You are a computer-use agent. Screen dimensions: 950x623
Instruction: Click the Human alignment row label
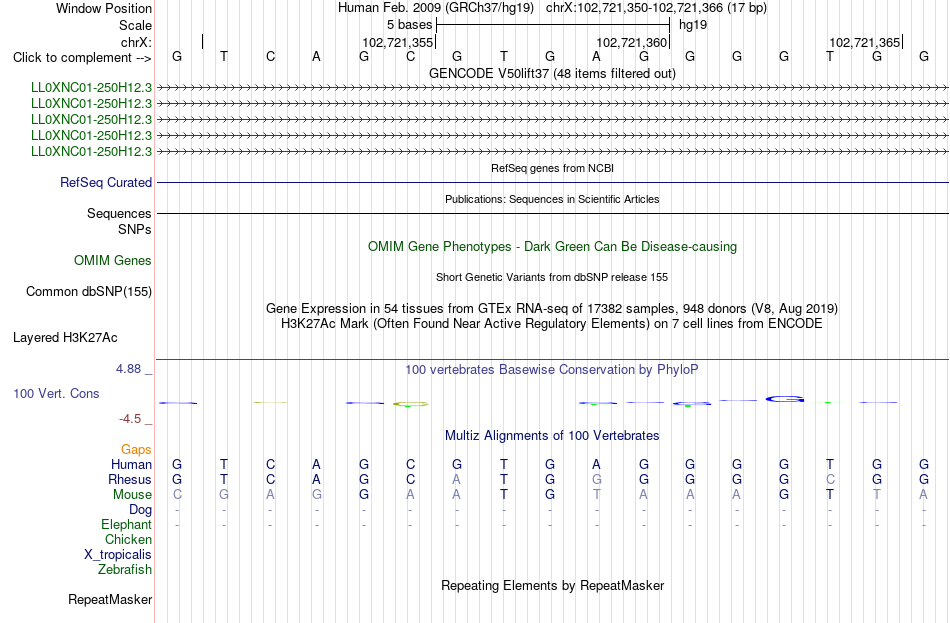point(131,465)
